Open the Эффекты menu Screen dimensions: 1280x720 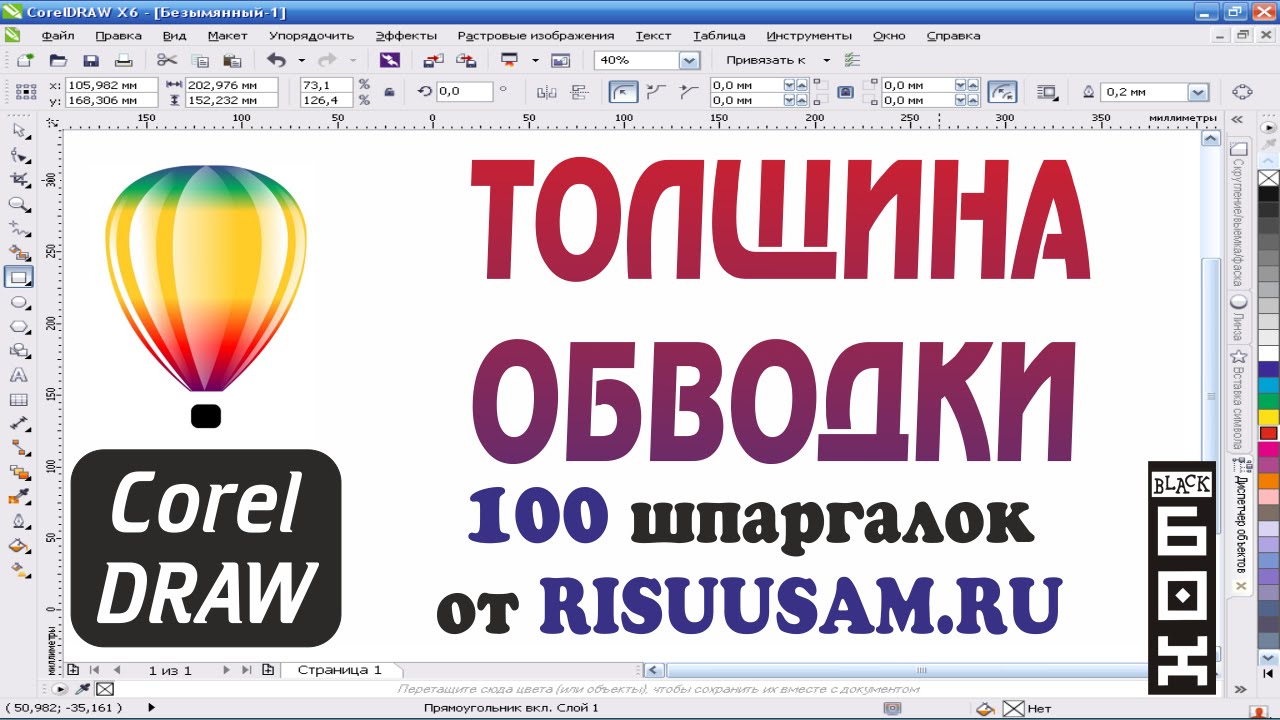pos(406,35)
